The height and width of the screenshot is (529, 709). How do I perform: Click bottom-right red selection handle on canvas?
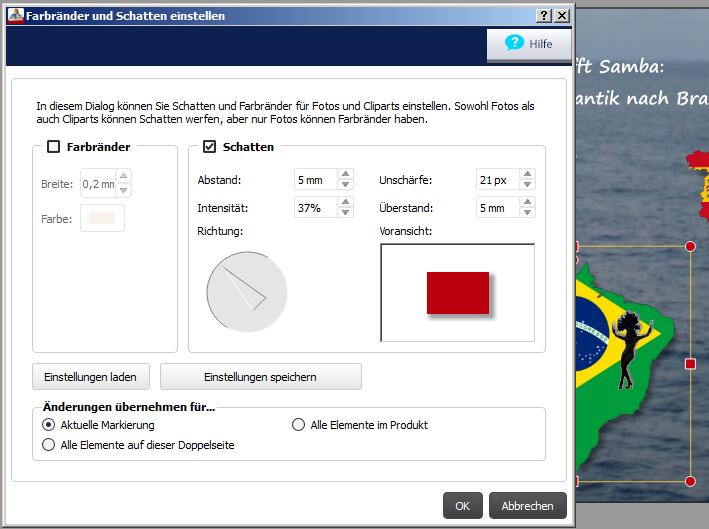pyautogui.click(x=690, y=481)
